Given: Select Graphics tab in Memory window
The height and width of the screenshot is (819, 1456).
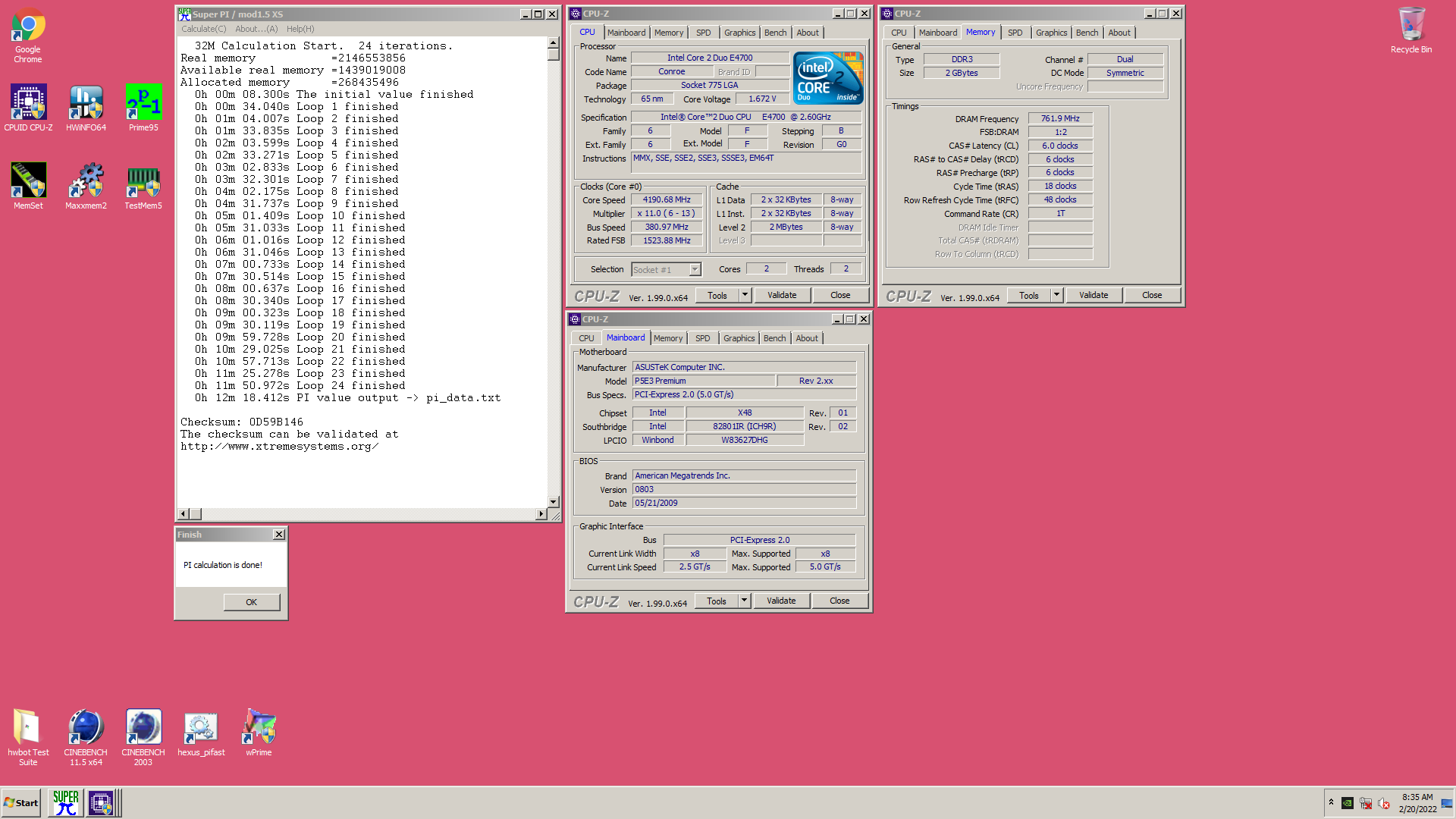Looking at the screenshot, I should [x=1051, y=33].
